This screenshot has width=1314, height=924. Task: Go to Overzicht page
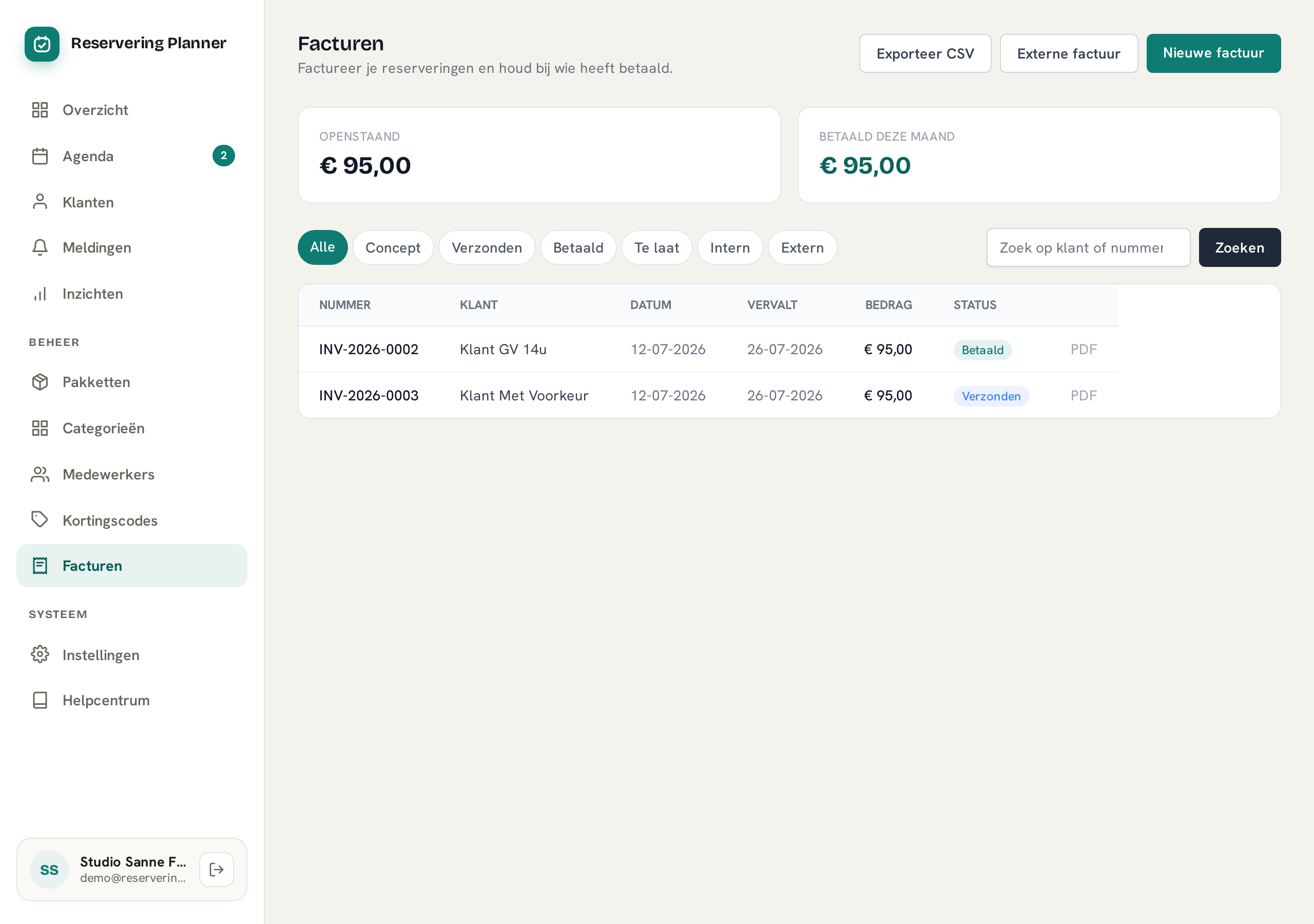click(131, 110)
